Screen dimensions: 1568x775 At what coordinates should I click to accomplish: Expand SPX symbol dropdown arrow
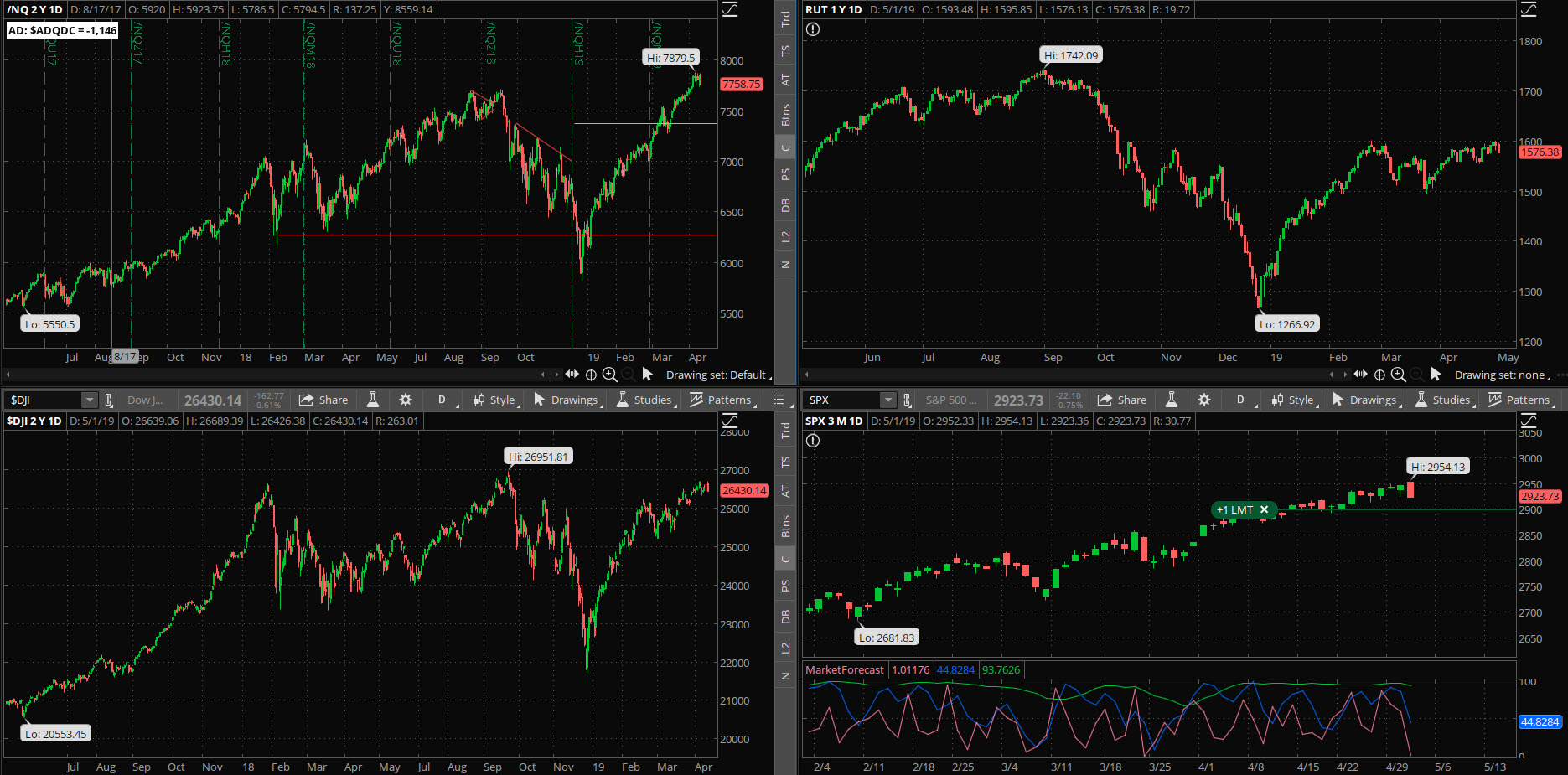point(887,400)
